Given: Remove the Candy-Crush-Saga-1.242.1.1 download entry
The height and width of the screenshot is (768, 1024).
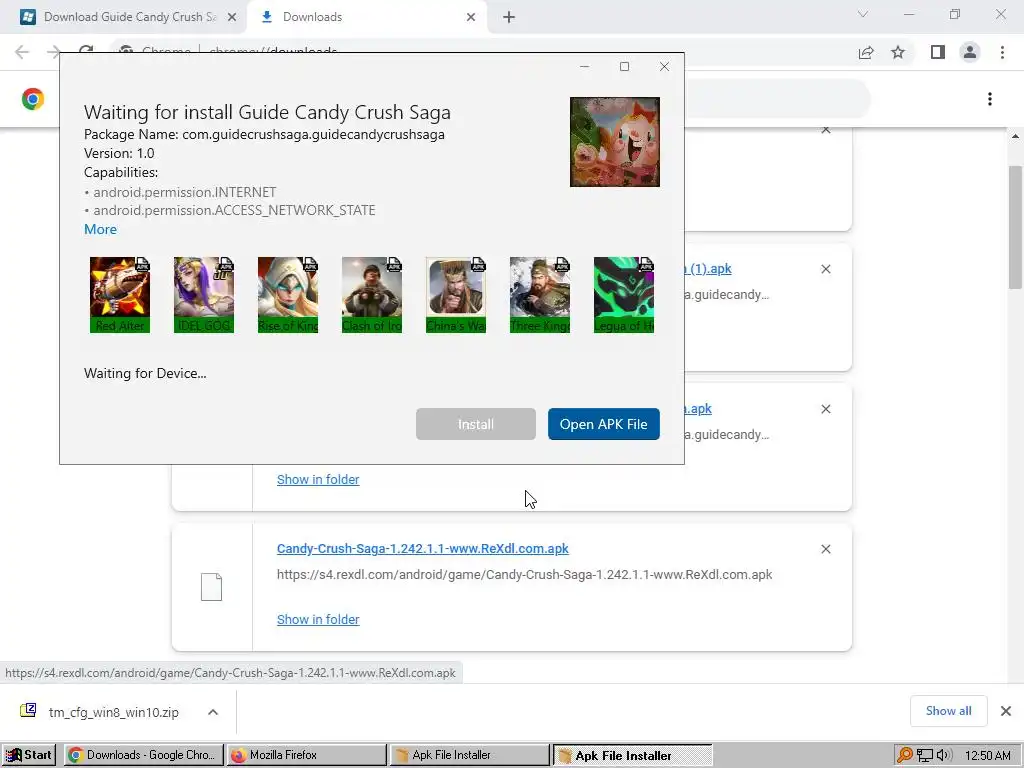Looking at the screenshot, I should (825, 549).
